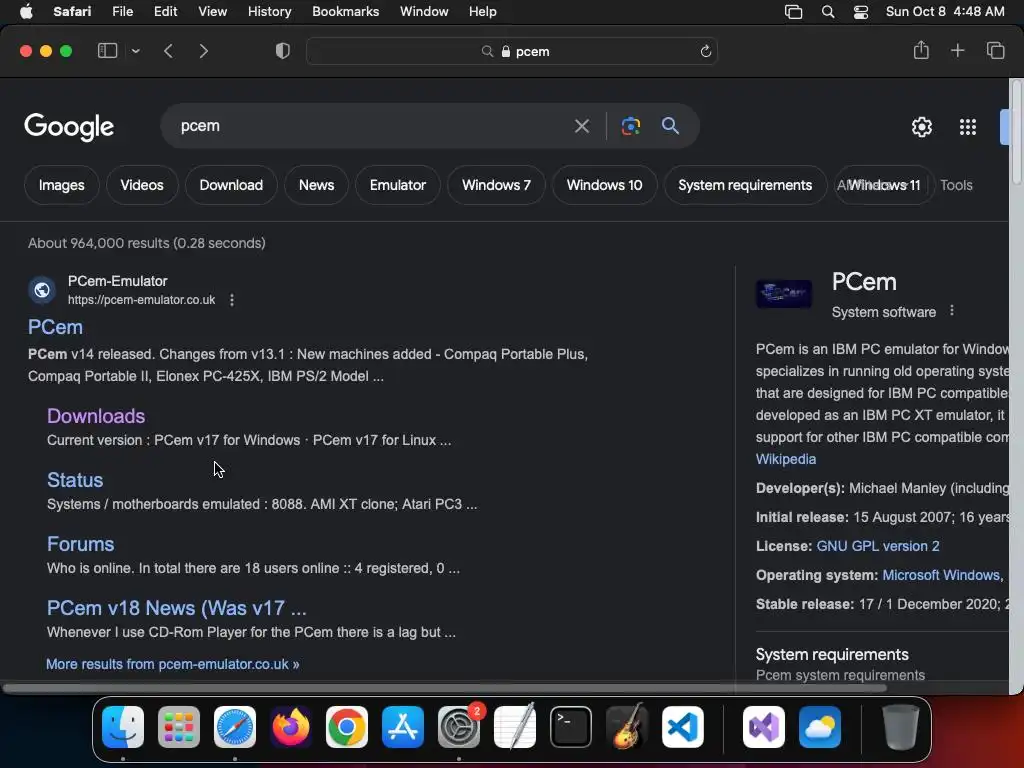Open Finder from the Dock
Screen dimensions: 1024x768
pyautogui.click(x=123, y=727)
